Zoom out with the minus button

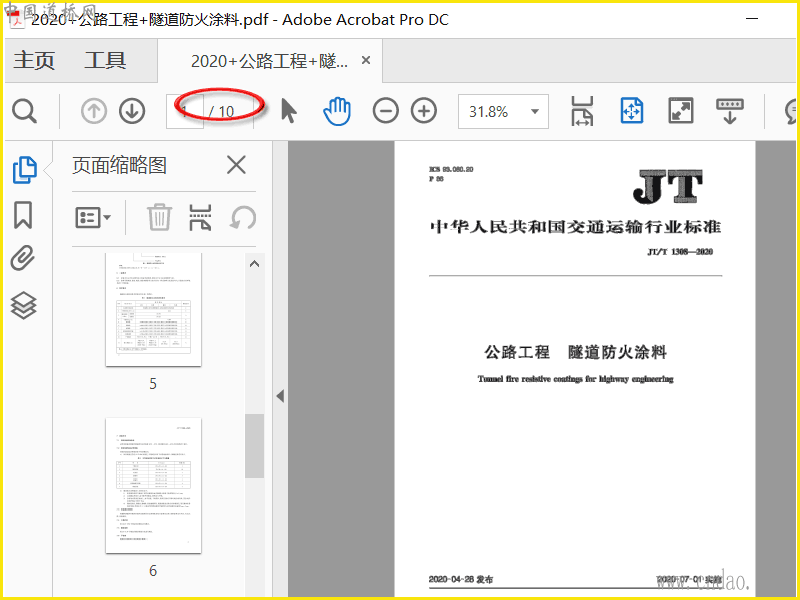click(x=386, y=111)
